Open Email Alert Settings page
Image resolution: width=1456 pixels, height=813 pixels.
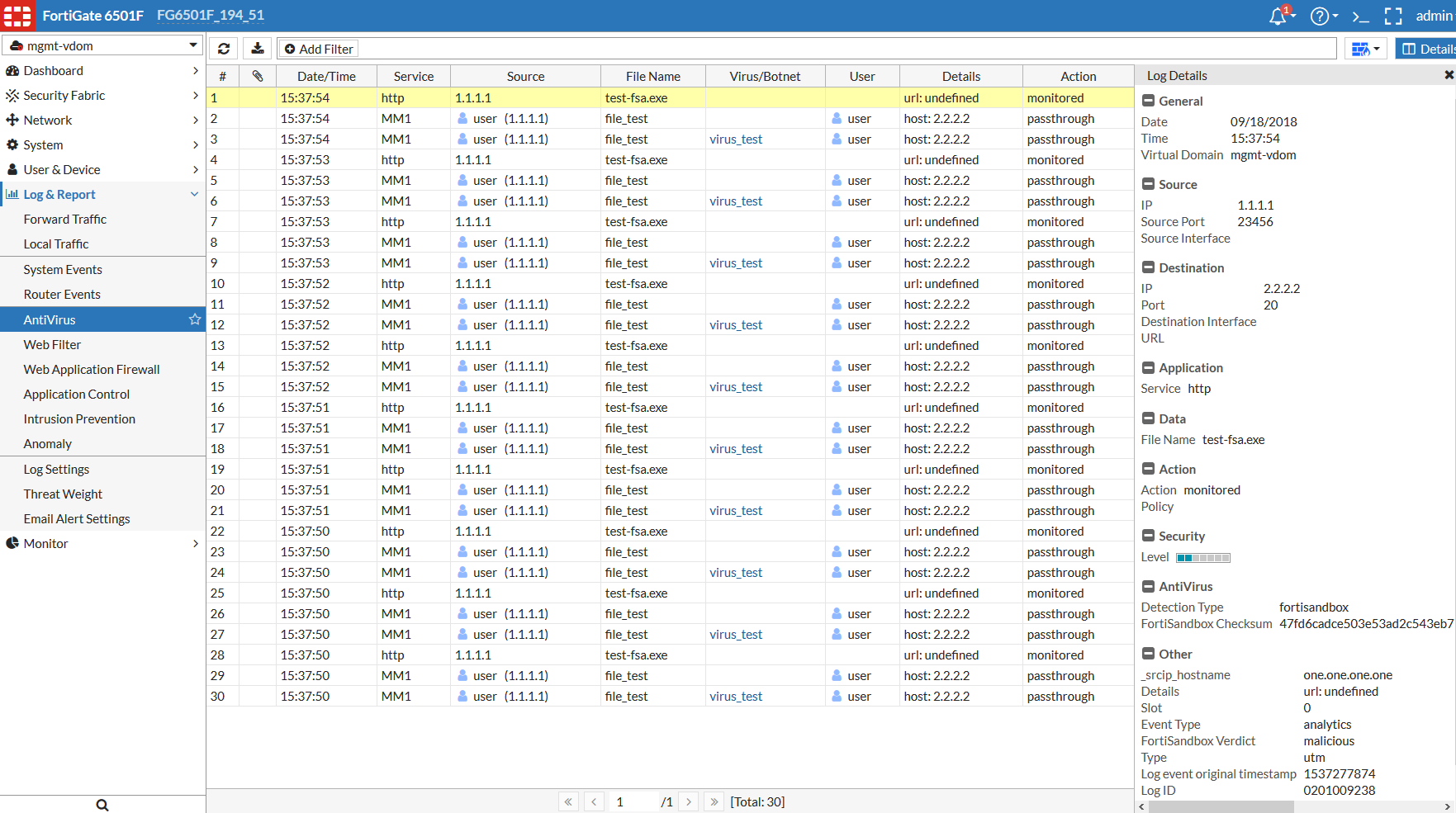click(77, 519)
